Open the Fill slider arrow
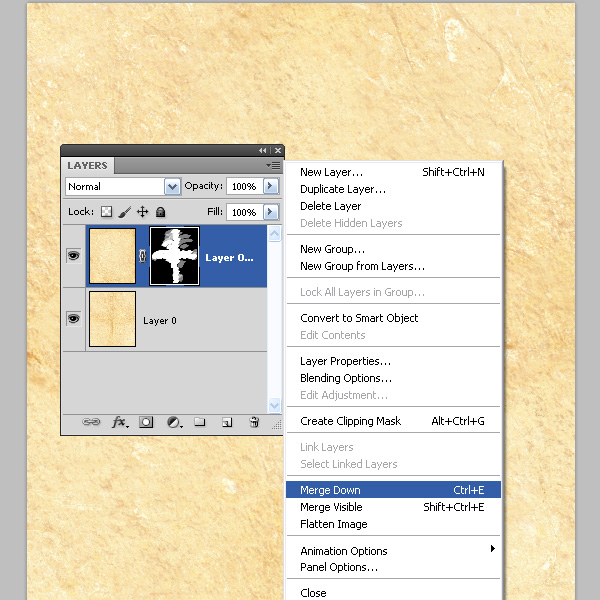This screenshot has width=600, height=600. click(271, 212)
